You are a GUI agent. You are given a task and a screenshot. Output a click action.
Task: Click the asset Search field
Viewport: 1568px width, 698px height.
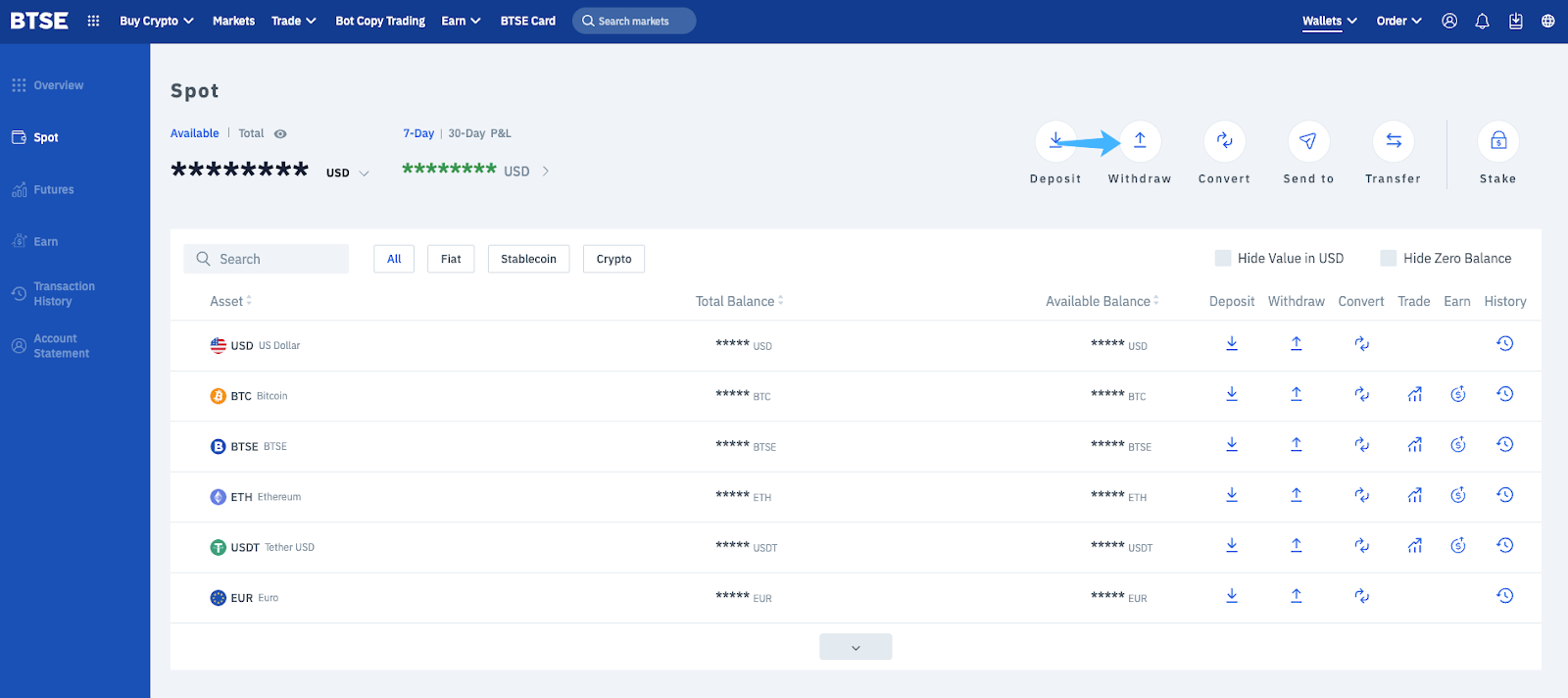click(x=266, y=259)
